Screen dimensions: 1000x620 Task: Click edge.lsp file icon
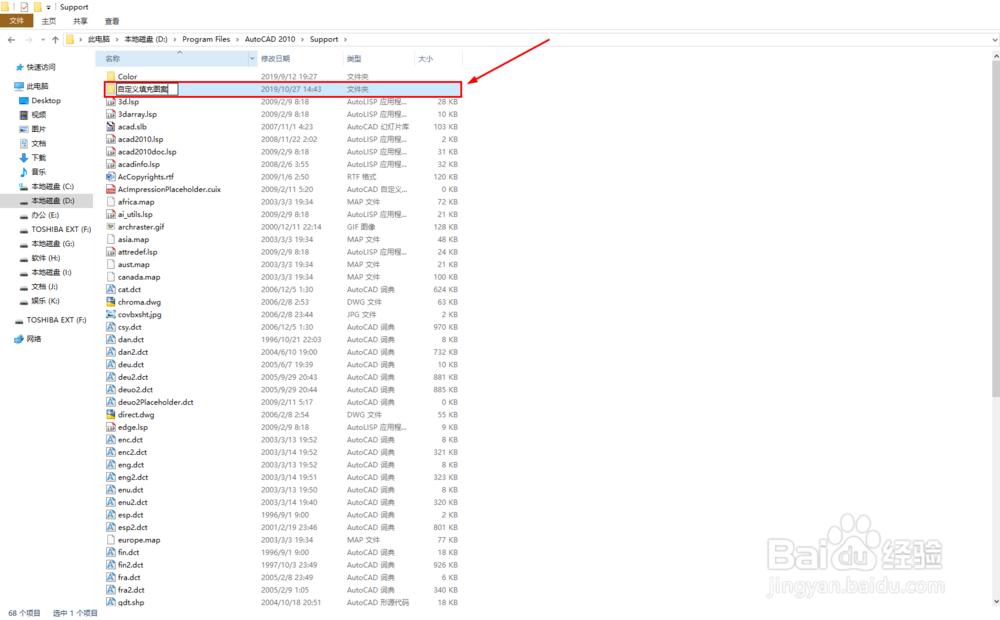click(111, 427)
